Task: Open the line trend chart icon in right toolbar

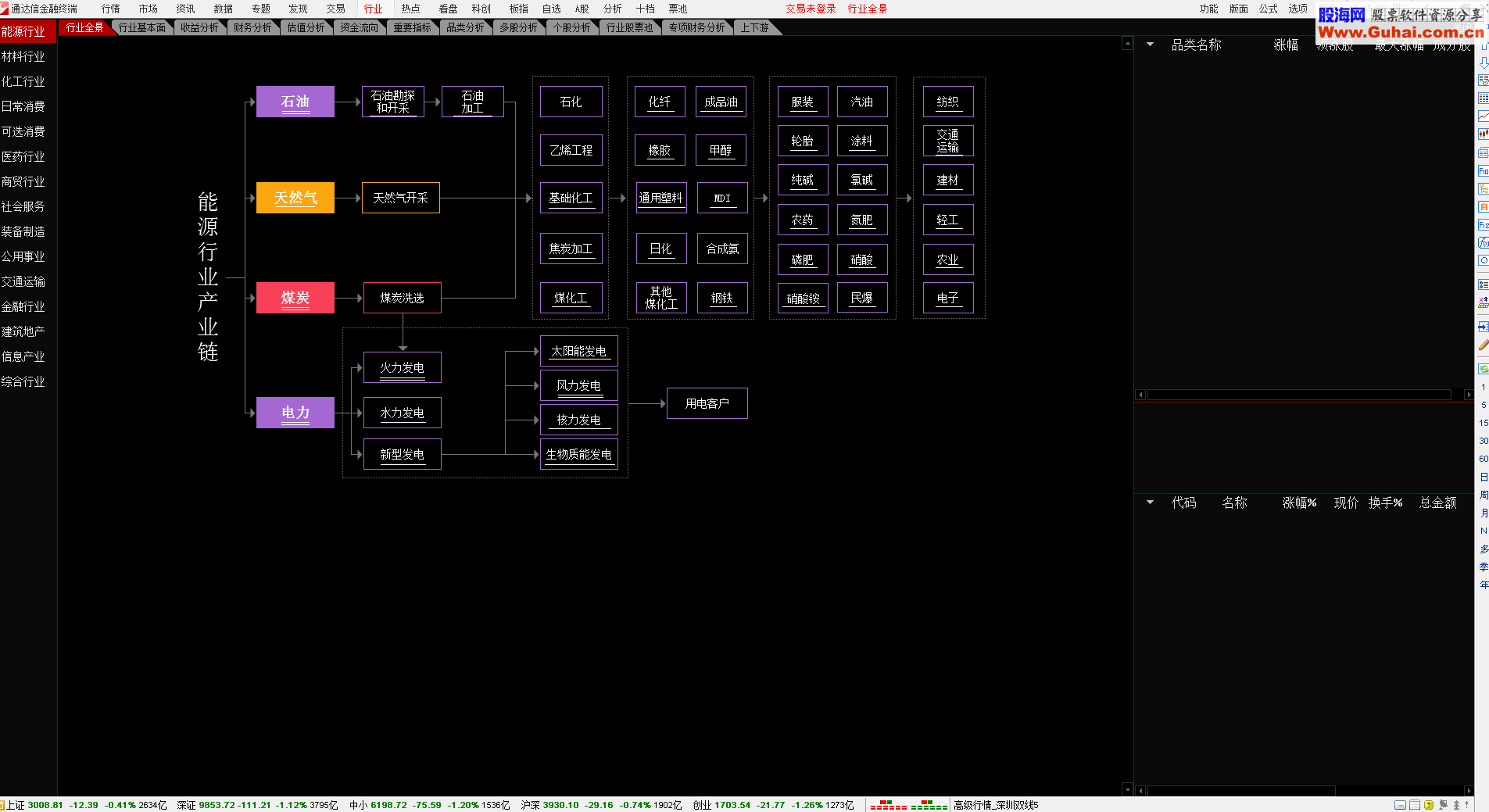Action: [1483, 116]
